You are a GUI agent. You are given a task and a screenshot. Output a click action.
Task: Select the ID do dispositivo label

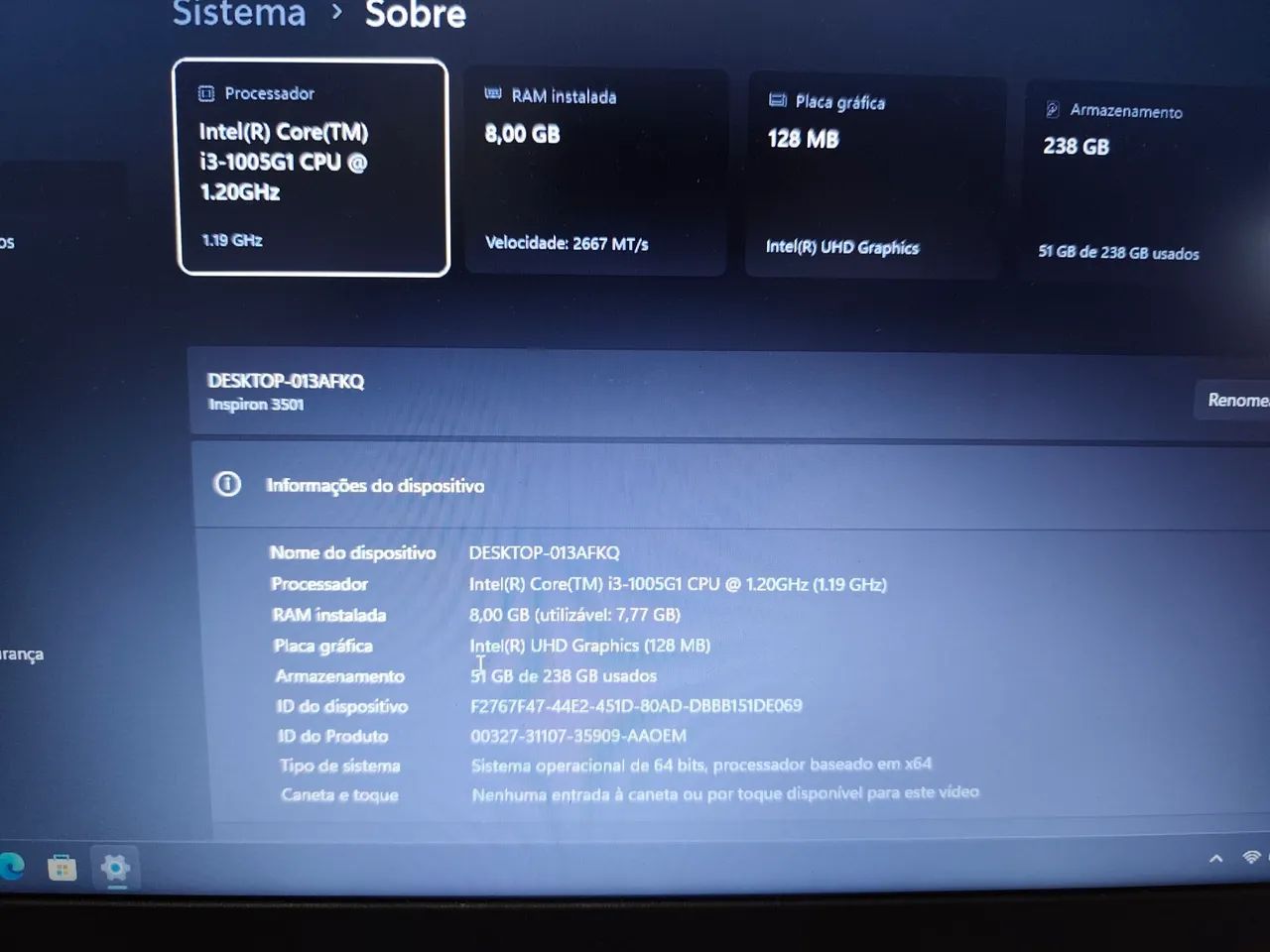click(342, 706)
